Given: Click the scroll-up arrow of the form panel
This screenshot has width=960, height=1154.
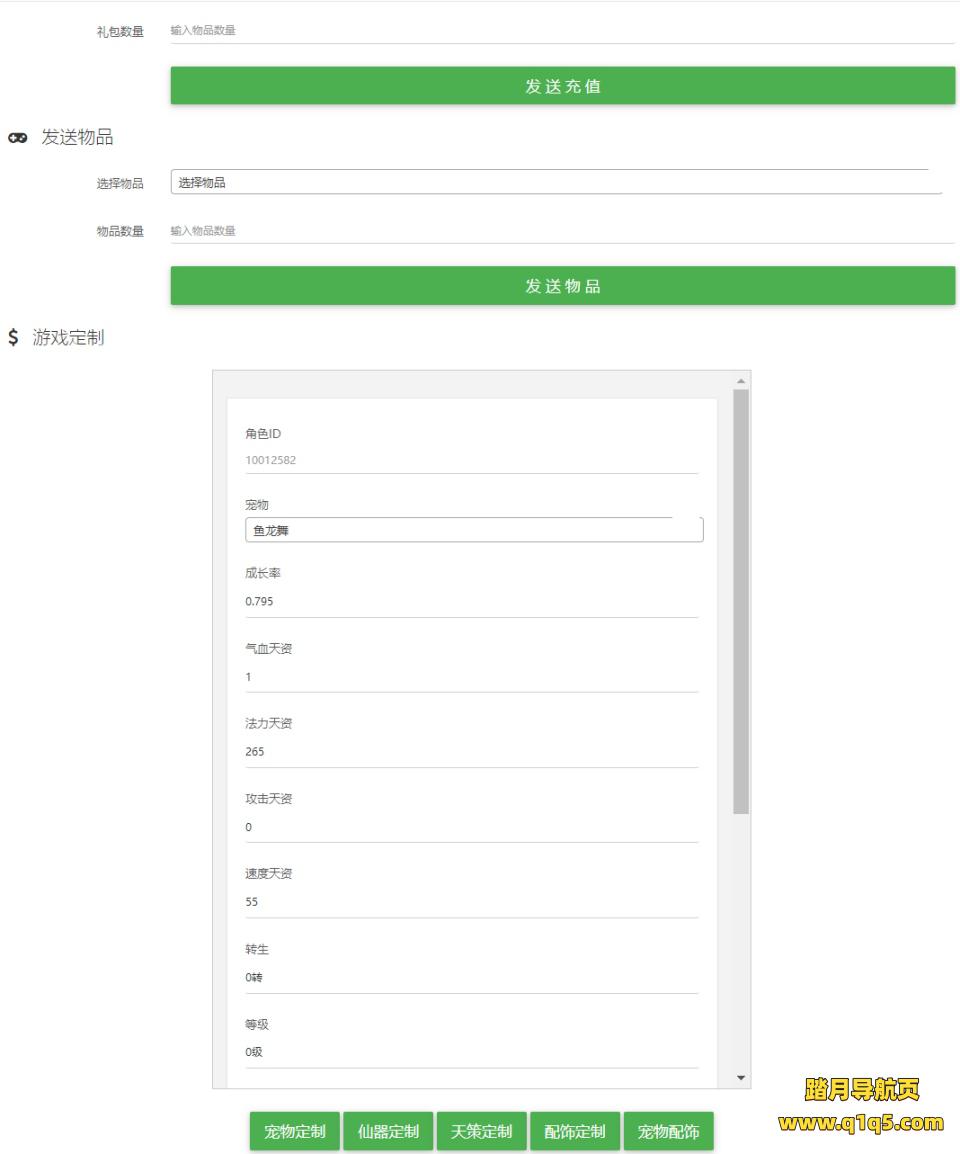Looking at the screenshot, I should point(741,381).
